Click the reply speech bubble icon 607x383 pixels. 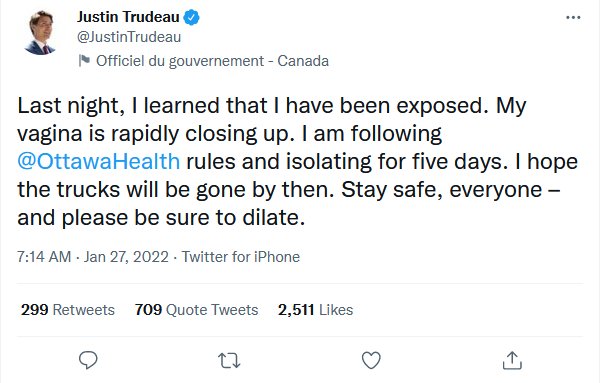click(88, 360)
